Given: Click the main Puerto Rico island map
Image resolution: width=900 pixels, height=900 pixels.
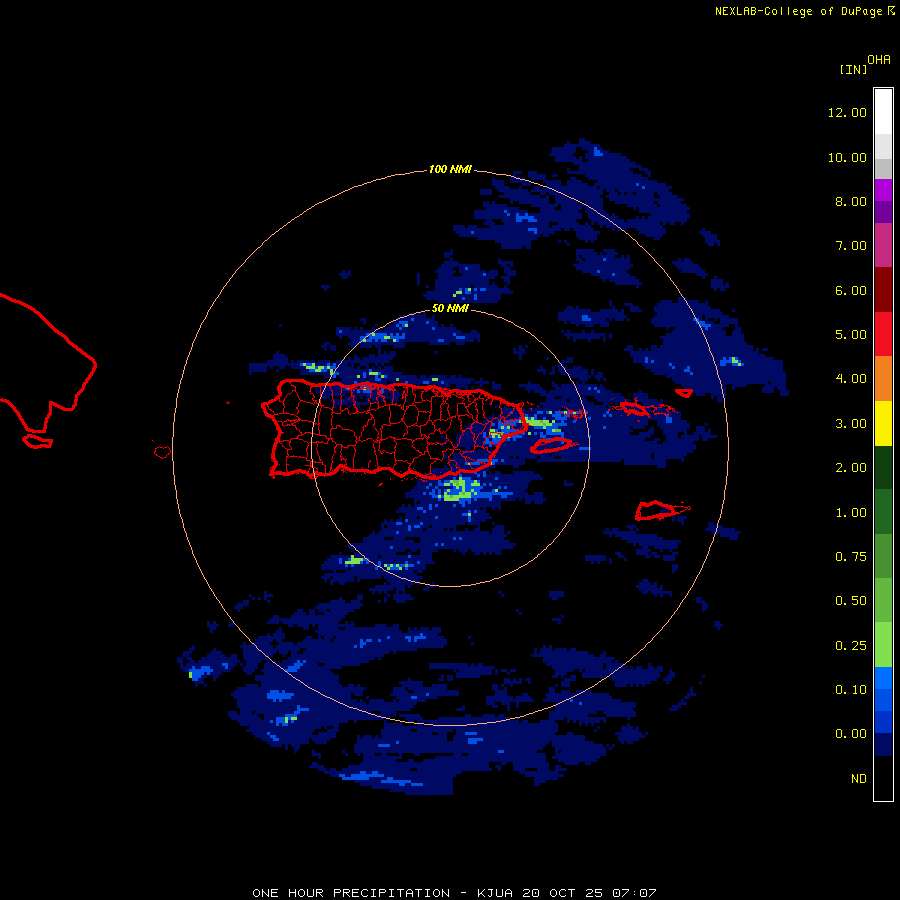Looking at the screenshot, I should [x=394, y=428].
